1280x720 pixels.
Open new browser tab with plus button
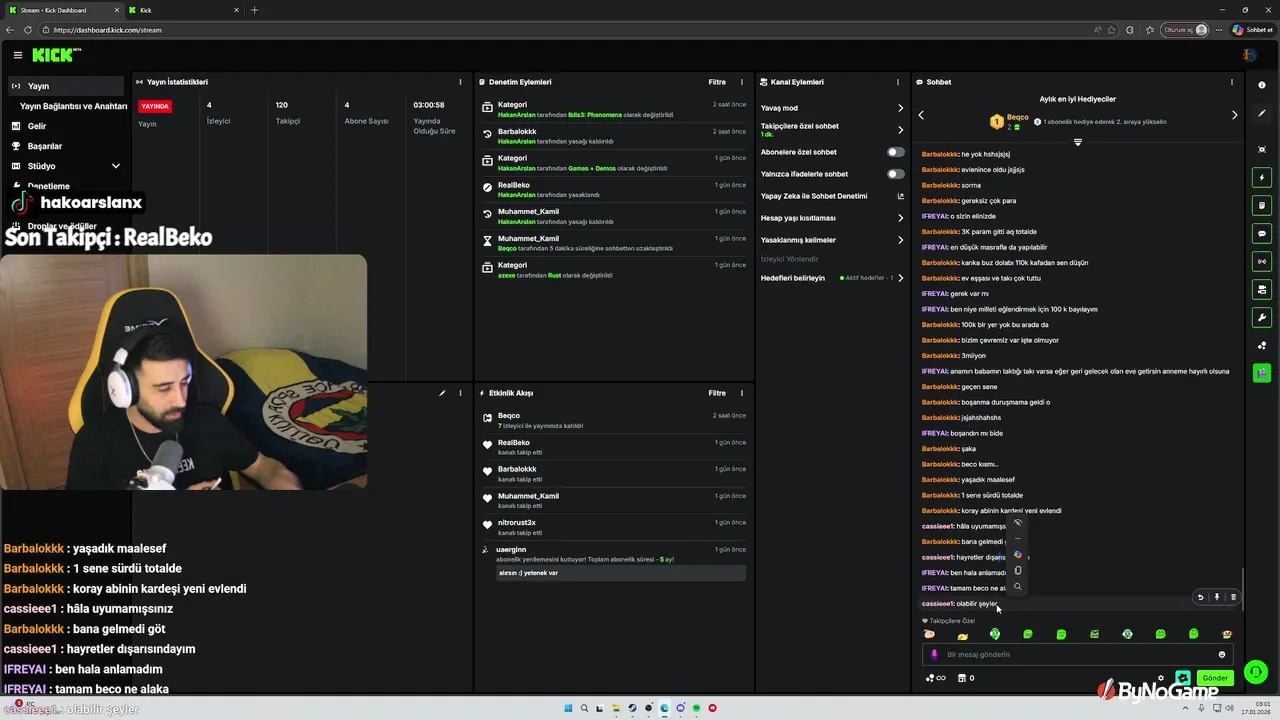tap(254, 10)
